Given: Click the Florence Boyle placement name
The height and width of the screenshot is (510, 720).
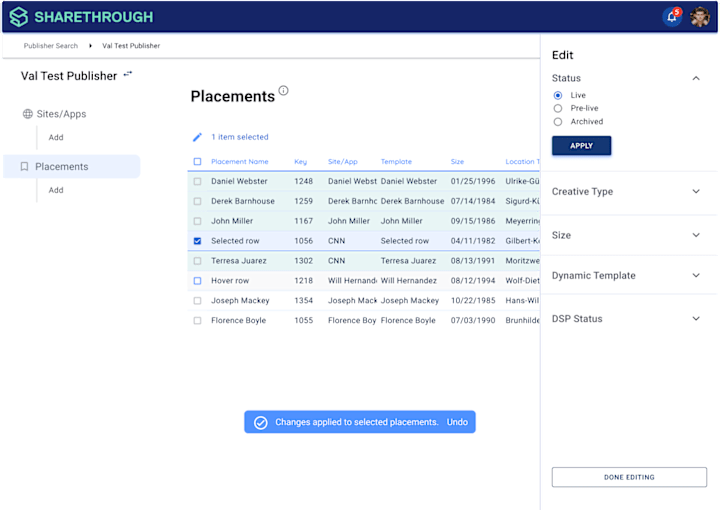Looking at the screenshot, I should (x=238, y=320).
